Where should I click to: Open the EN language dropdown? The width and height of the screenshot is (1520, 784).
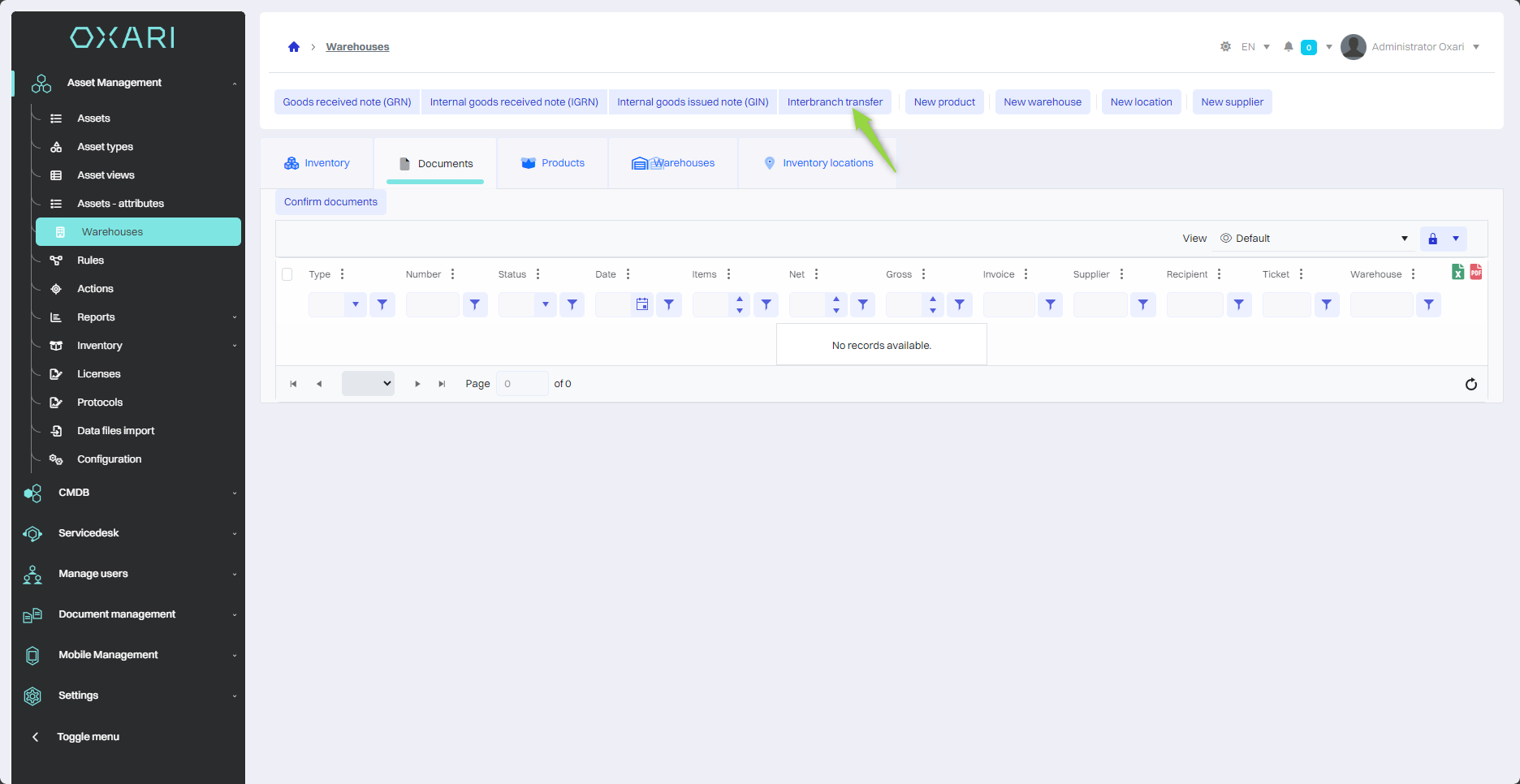coord(1255,47)
